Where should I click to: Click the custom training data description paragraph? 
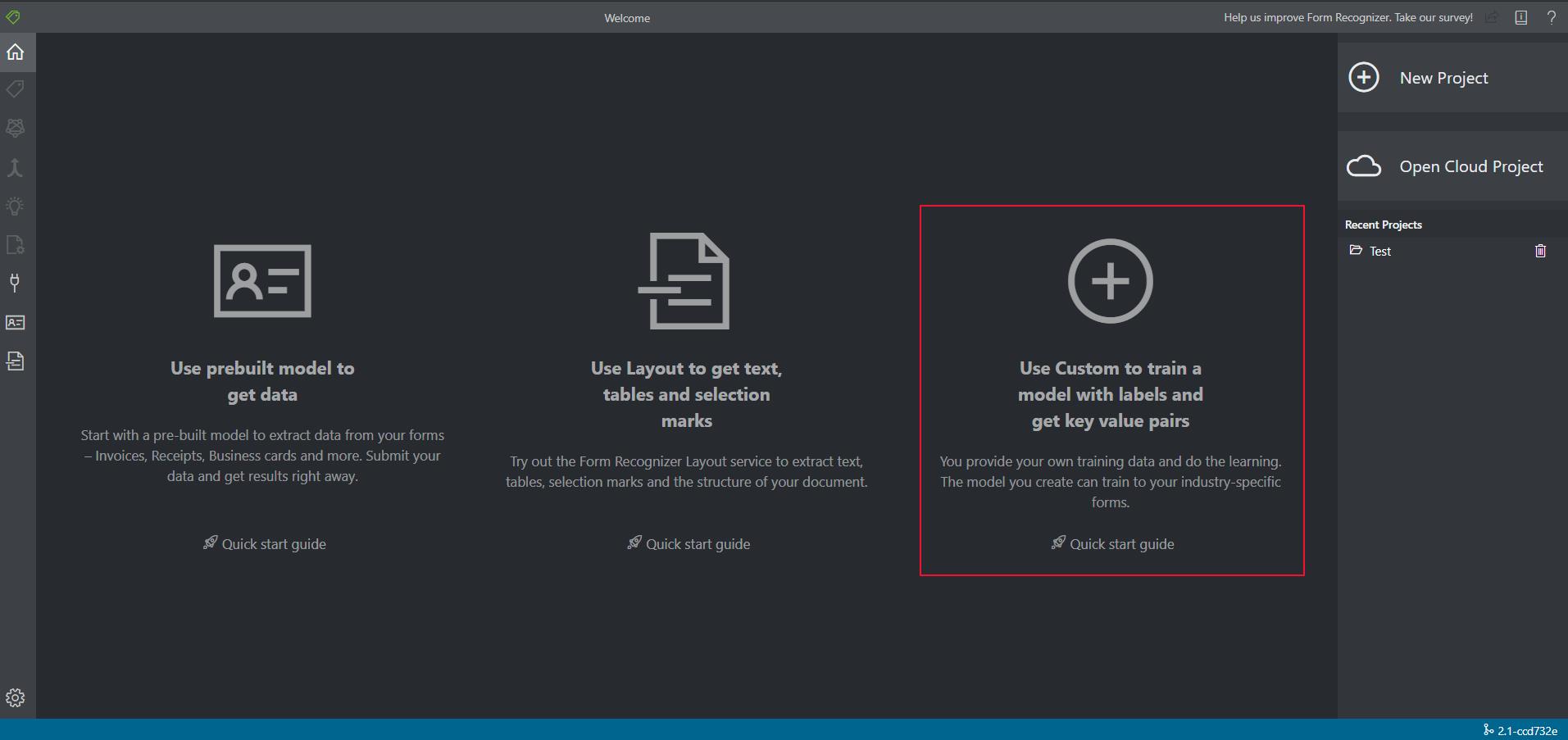coord(1111,482)
